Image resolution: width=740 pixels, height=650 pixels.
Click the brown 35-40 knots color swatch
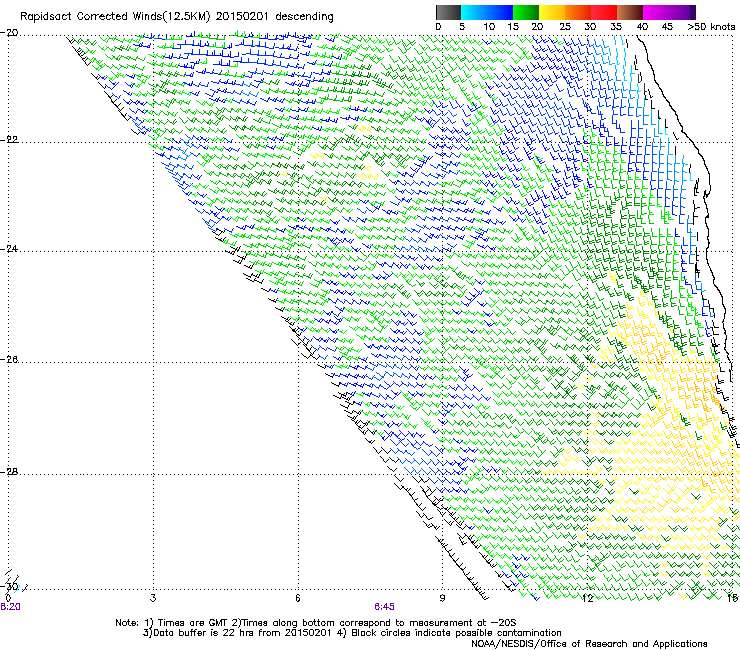tap(630, 12)
